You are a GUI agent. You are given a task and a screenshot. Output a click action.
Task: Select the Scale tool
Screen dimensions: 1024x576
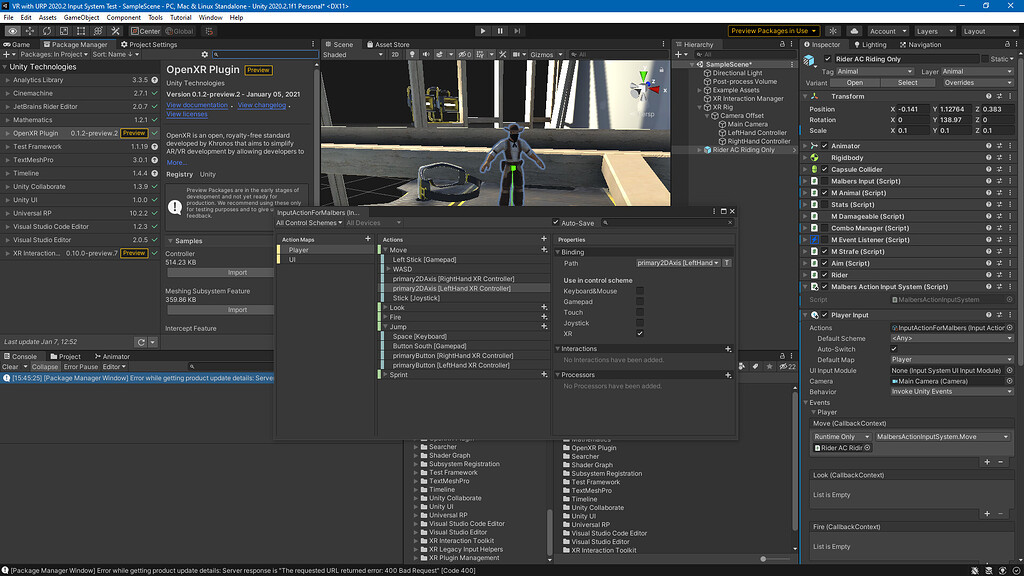63,32
